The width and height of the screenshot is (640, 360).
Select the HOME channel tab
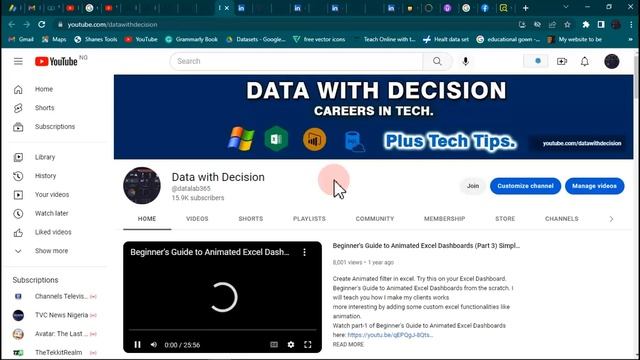(147, 219)
